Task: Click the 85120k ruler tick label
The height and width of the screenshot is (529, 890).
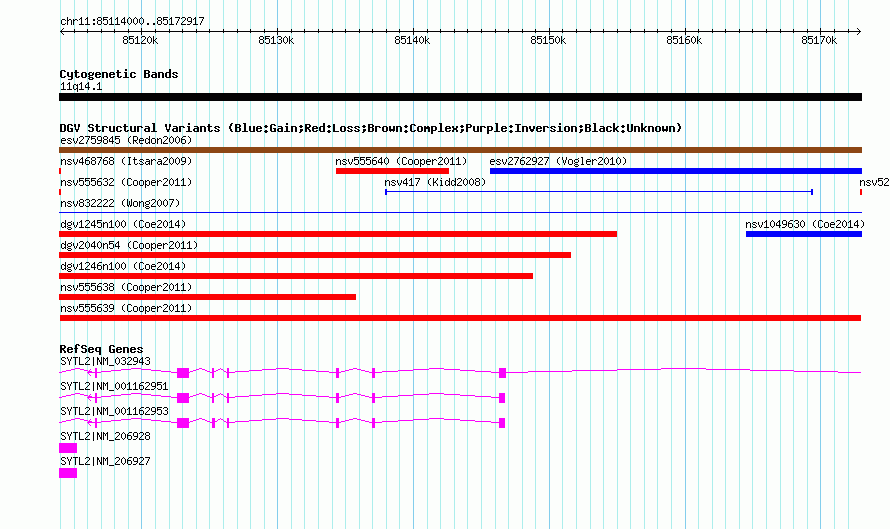Action: click(x=140, y=40)
